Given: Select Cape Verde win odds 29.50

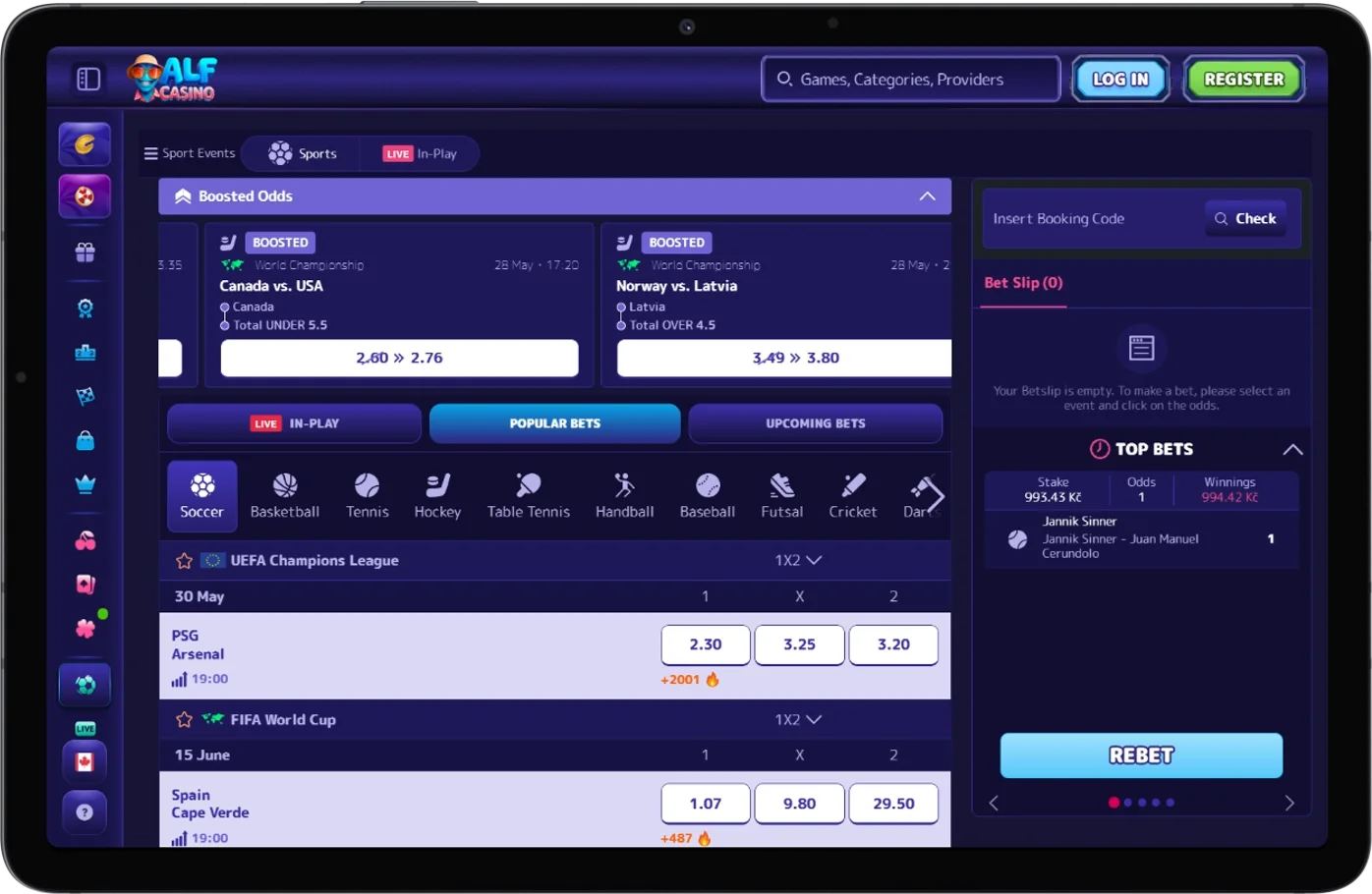Looking at the screenshot, I should coord(893,804).
